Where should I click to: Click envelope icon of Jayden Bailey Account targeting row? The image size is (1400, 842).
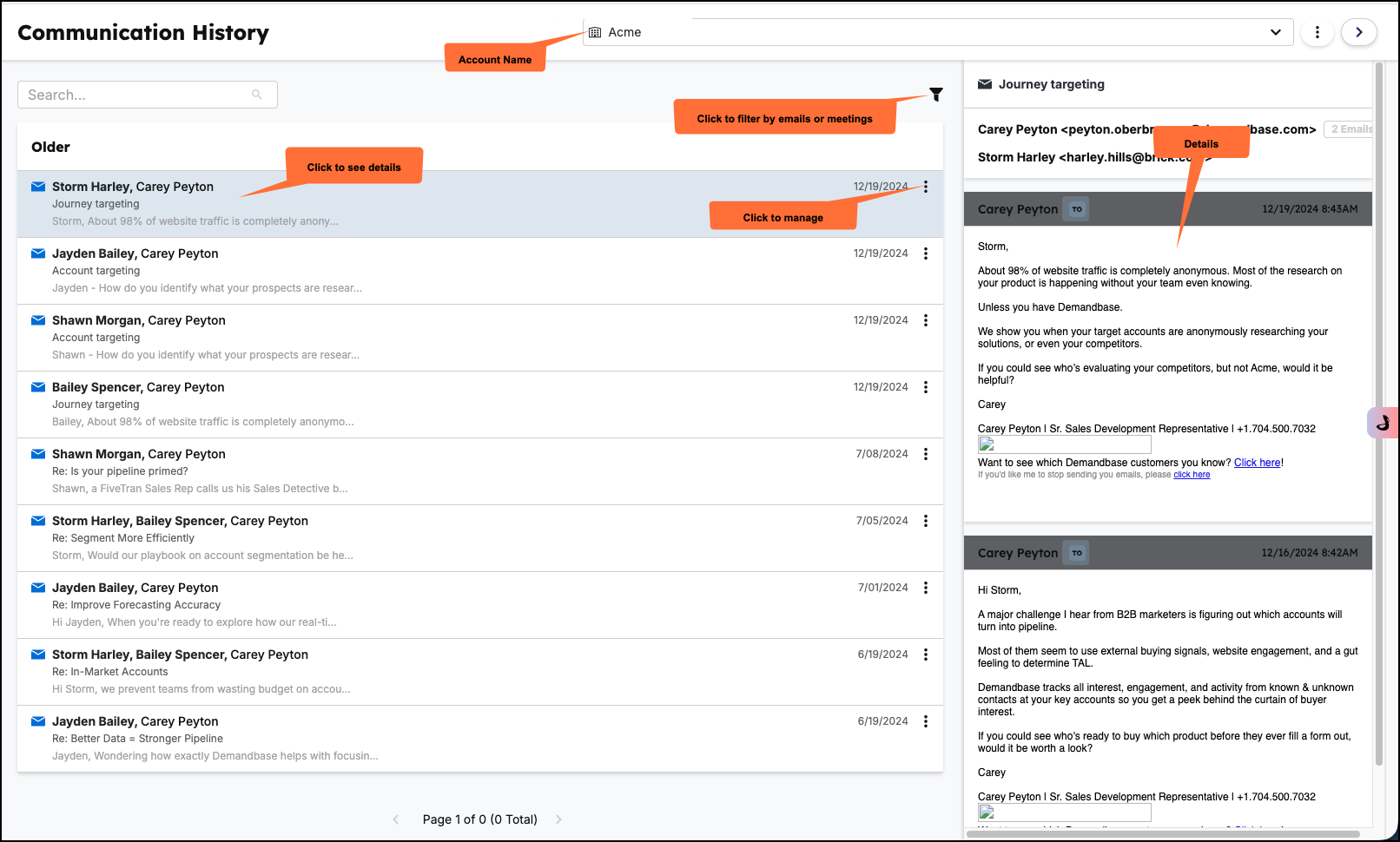pos(38,253)
